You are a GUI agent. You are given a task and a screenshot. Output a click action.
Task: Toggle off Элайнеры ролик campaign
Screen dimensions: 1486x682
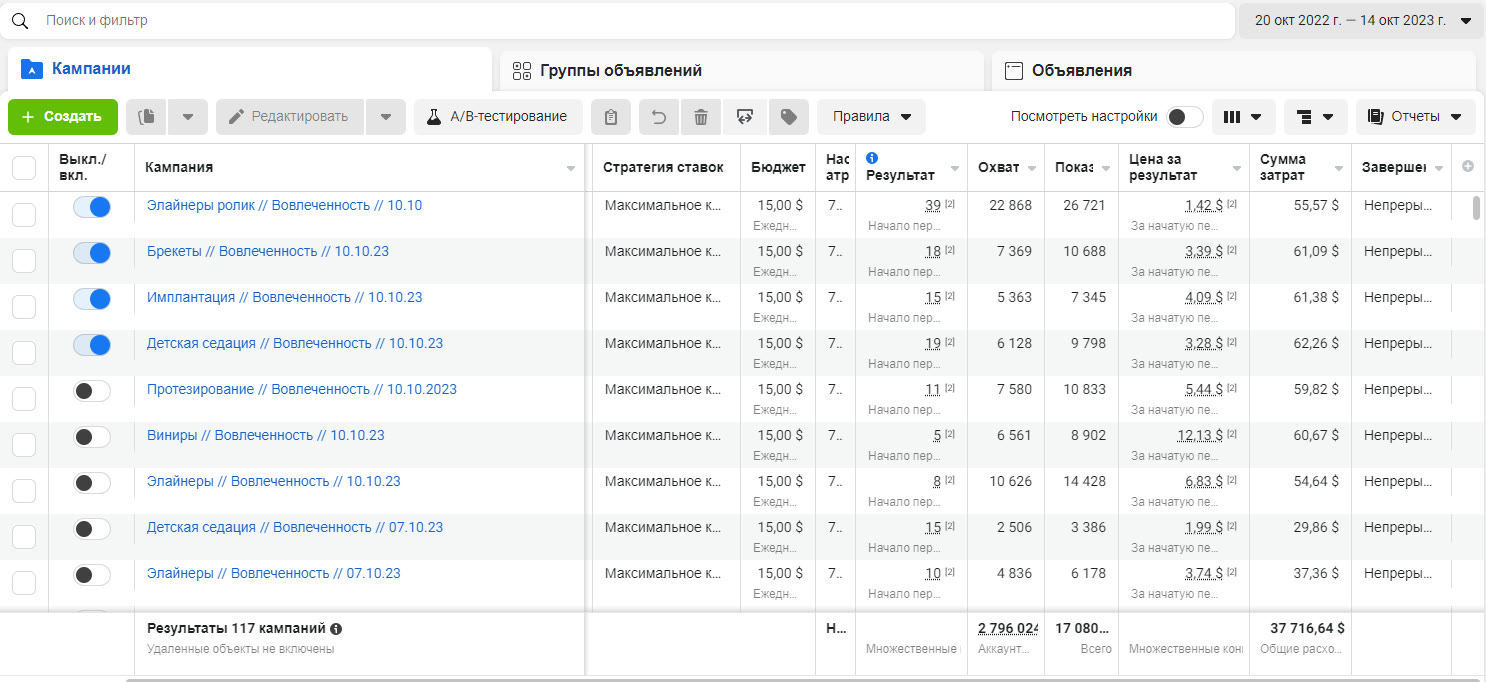[92, 207]
